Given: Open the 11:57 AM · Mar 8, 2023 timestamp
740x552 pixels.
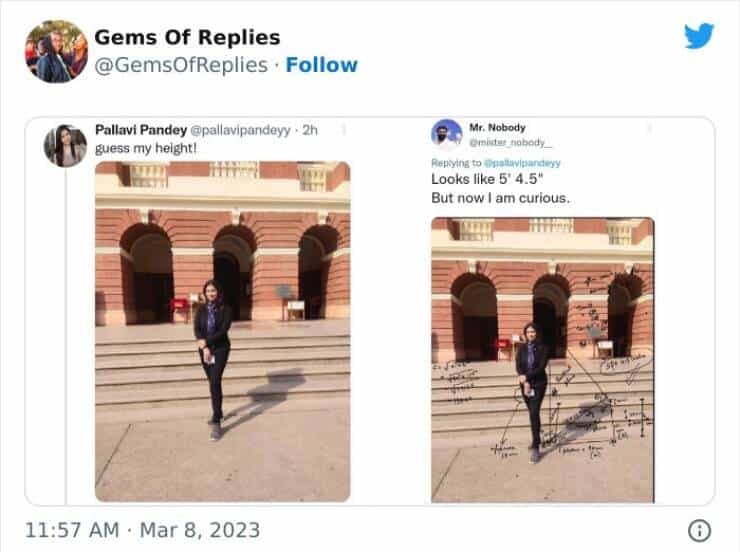Looking at the screenshot, I should (141, 530).
